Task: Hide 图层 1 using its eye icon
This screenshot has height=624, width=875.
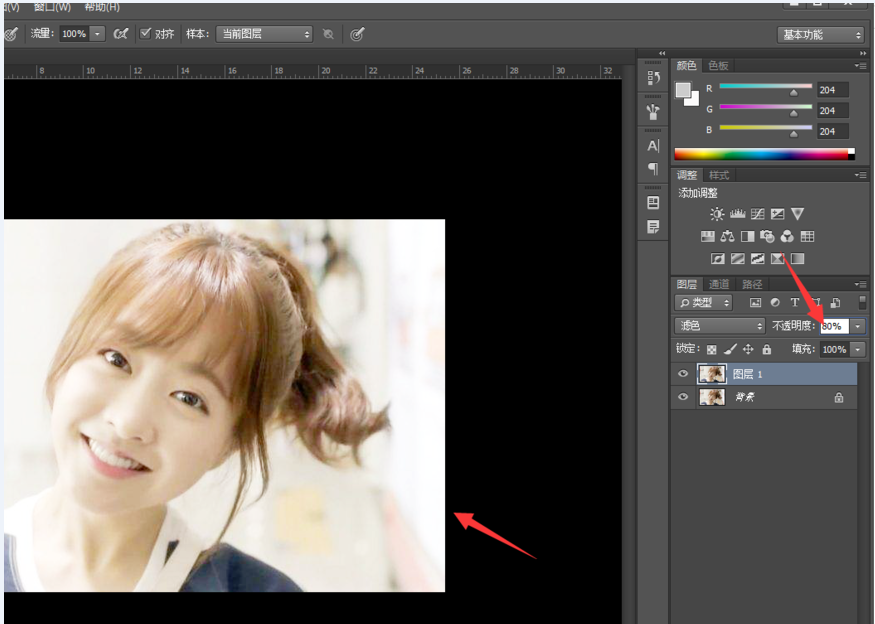Action: 683,374
